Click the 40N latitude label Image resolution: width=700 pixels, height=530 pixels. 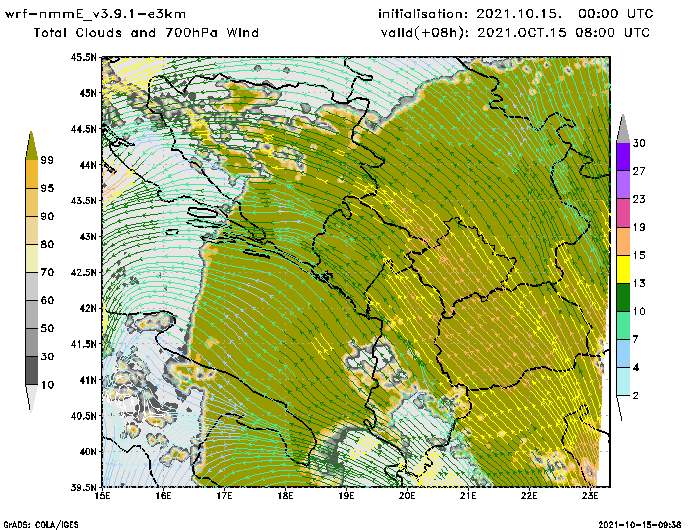[88, 451]
